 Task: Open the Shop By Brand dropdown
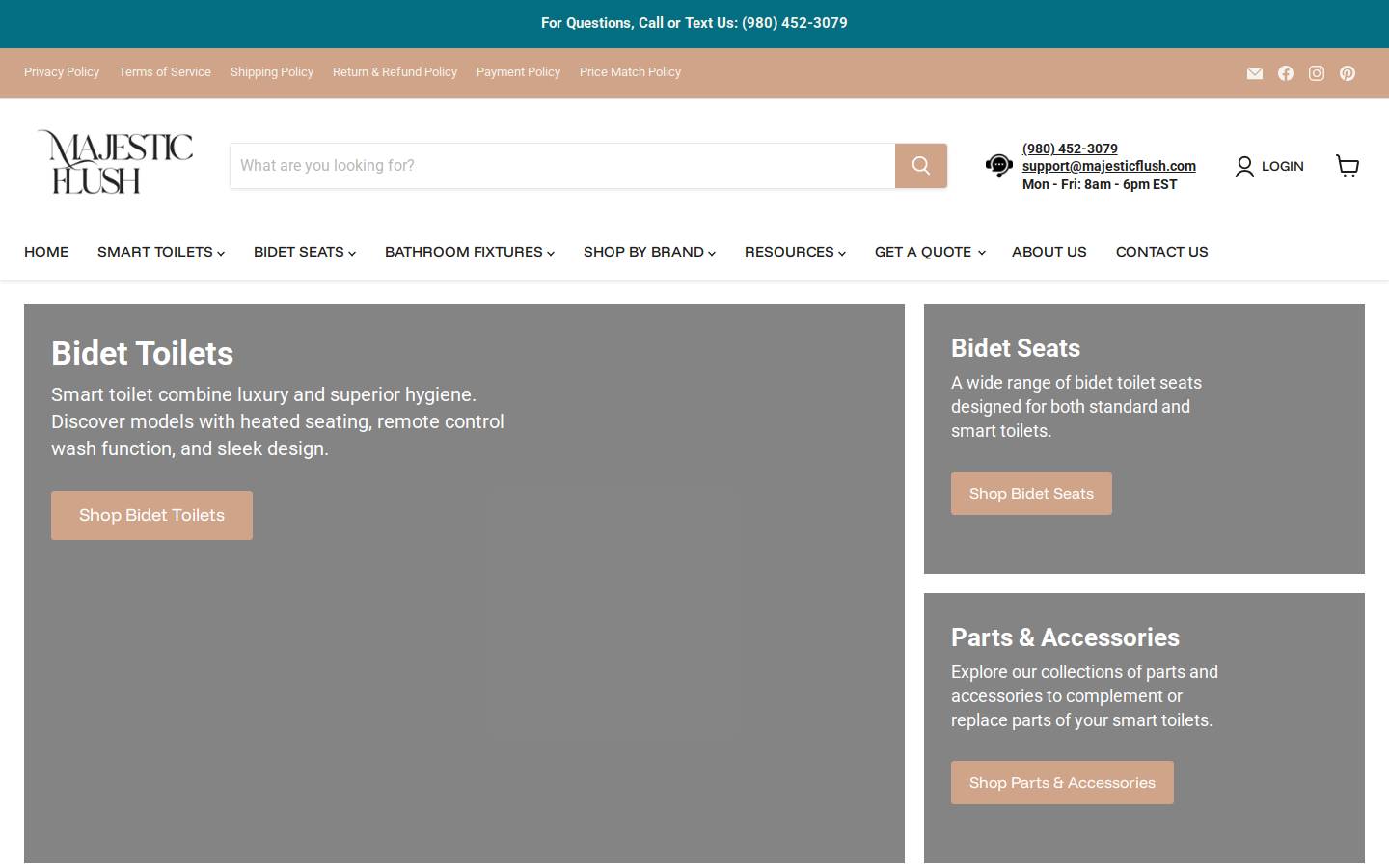pyautogui.click(x=649, y=252)
